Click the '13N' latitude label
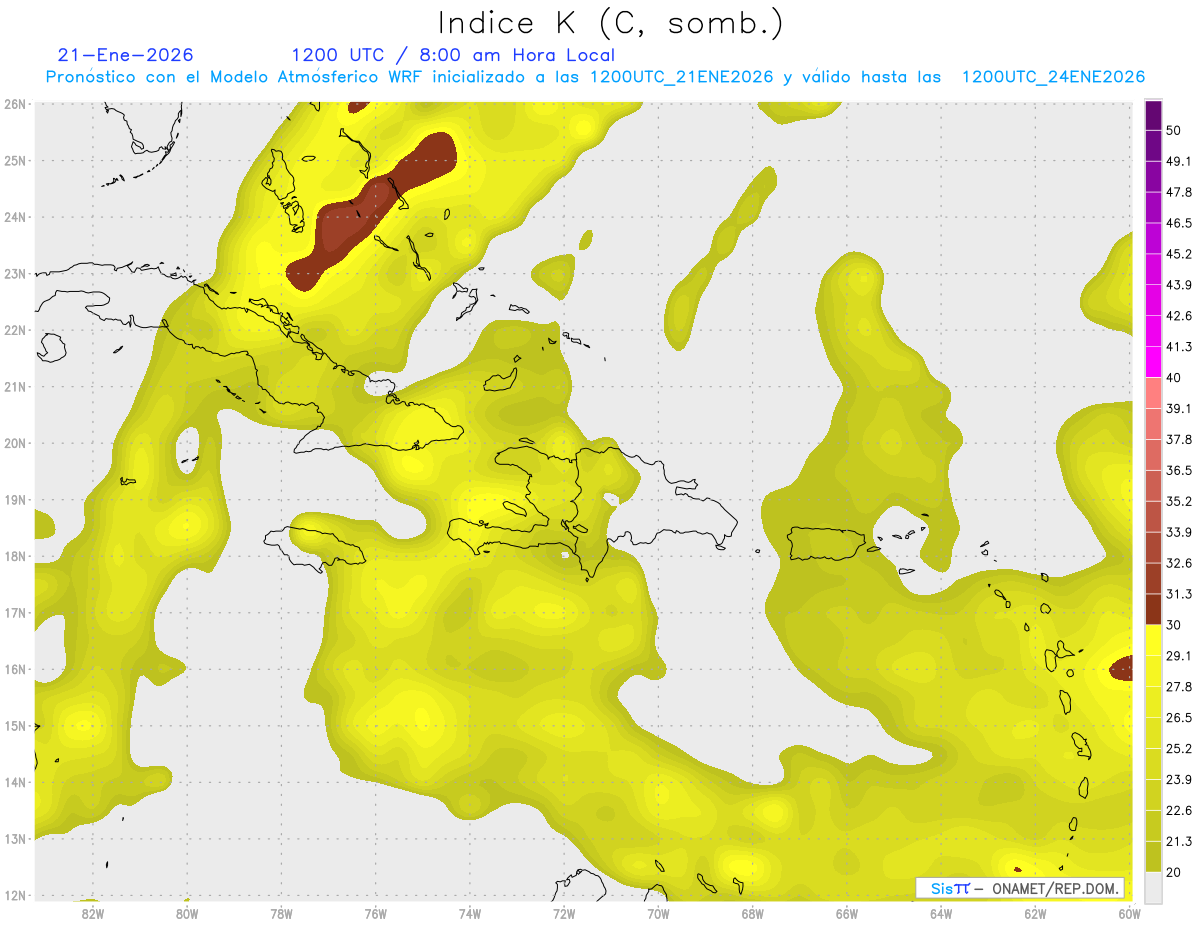 pos(15,839)
